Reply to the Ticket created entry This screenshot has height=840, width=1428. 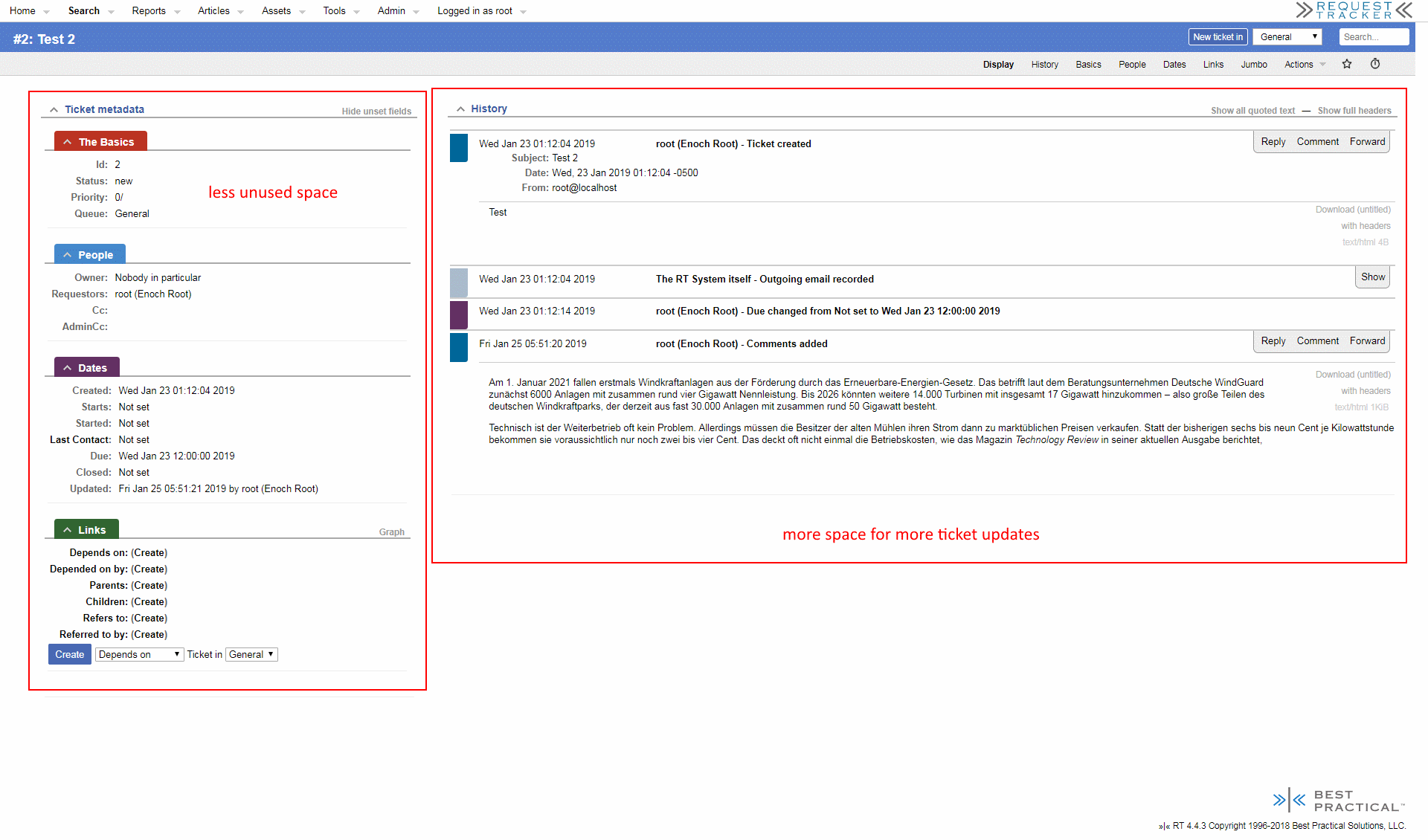[1273, 141]
